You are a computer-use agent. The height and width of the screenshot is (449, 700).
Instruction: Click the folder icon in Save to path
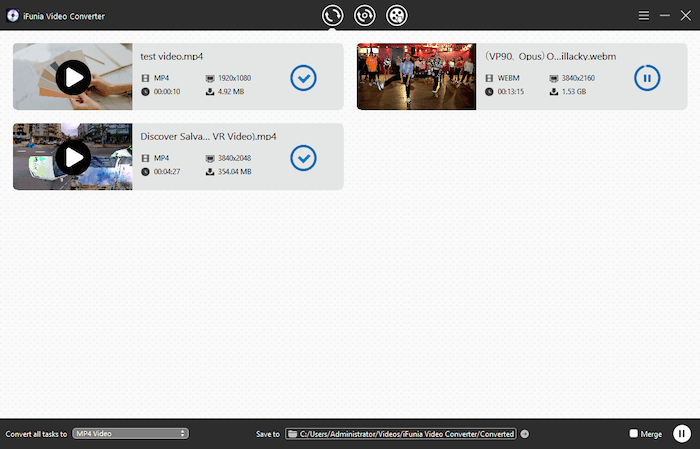pos(292,434)
